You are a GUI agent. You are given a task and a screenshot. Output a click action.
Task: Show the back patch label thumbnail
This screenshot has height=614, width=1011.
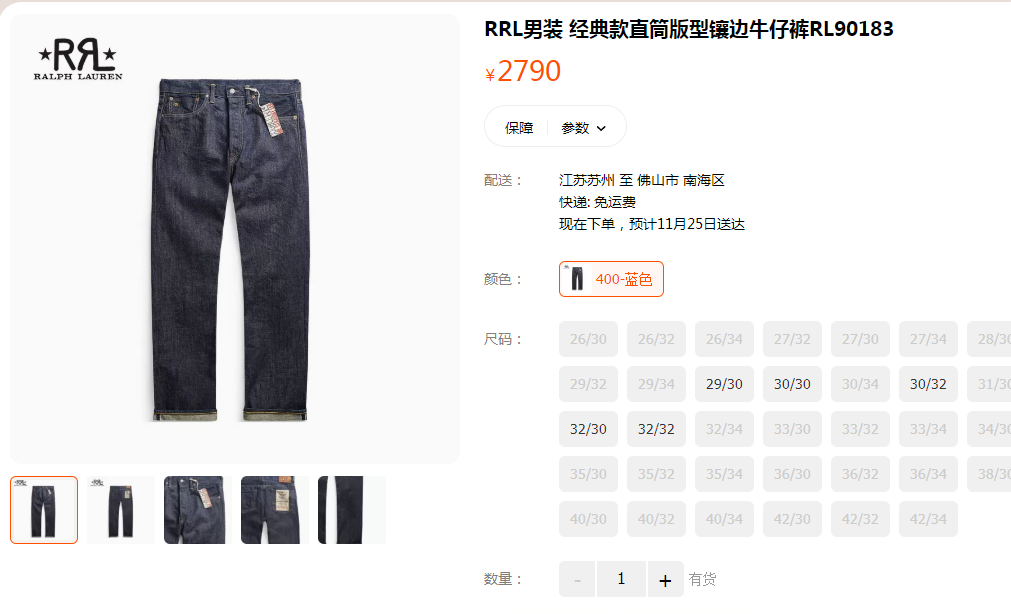275,510
